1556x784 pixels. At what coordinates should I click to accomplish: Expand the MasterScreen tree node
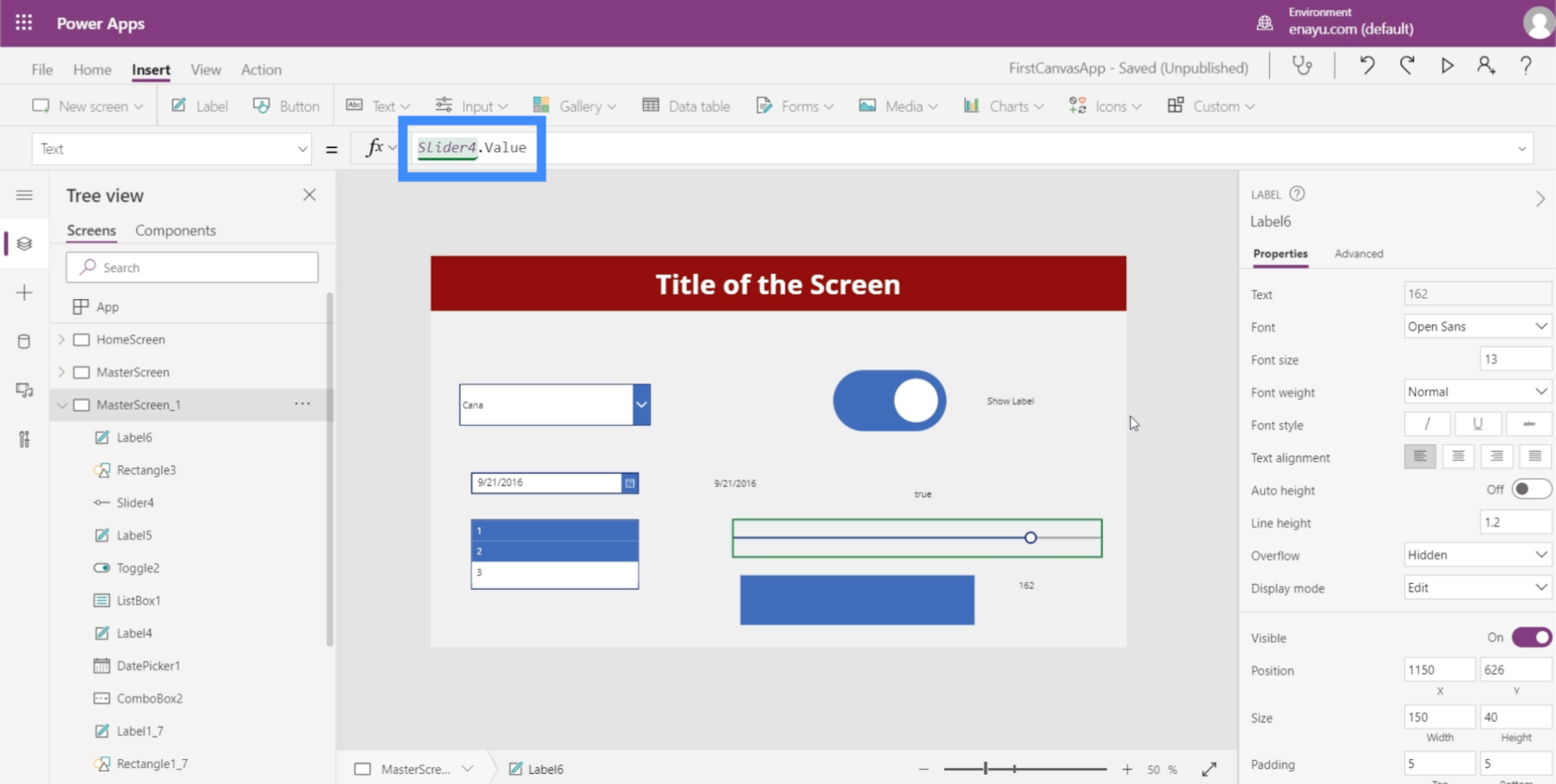pos(61,372)
